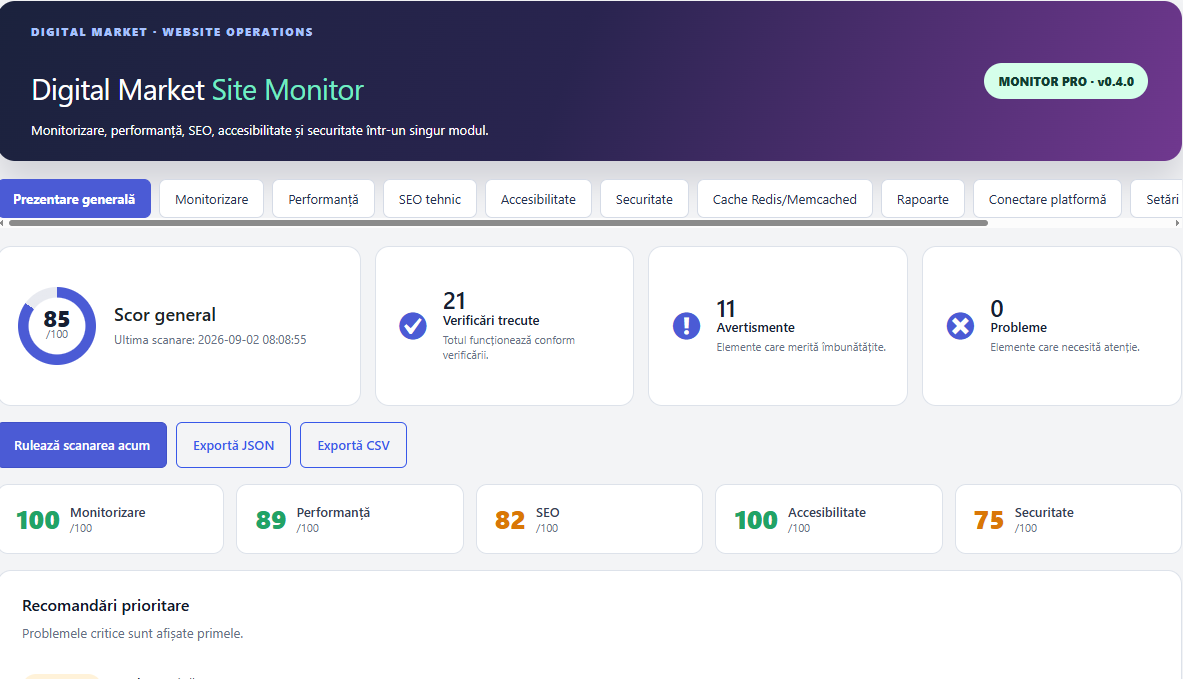Click the 21 Verificări trecute count
The width and height of the screenshot is (1183, 679).
coord(454,301)
